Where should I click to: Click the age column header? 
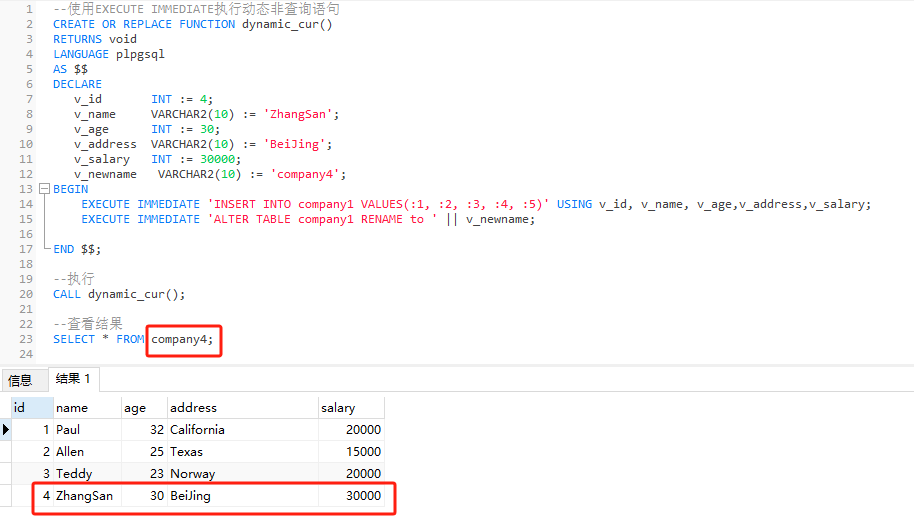pyautogui.click(x=145, y=408)
